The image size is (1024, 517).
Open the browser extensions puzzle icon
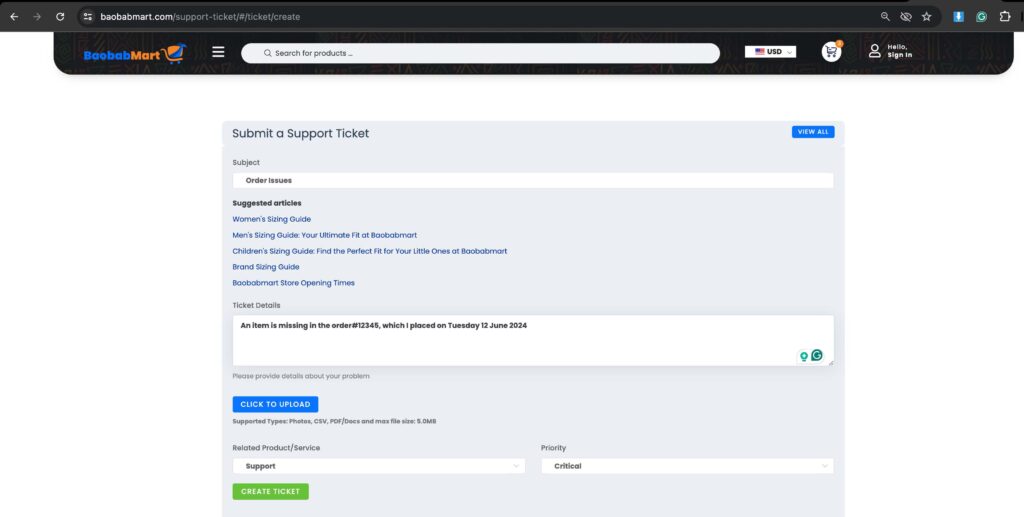pos(1005,17)
